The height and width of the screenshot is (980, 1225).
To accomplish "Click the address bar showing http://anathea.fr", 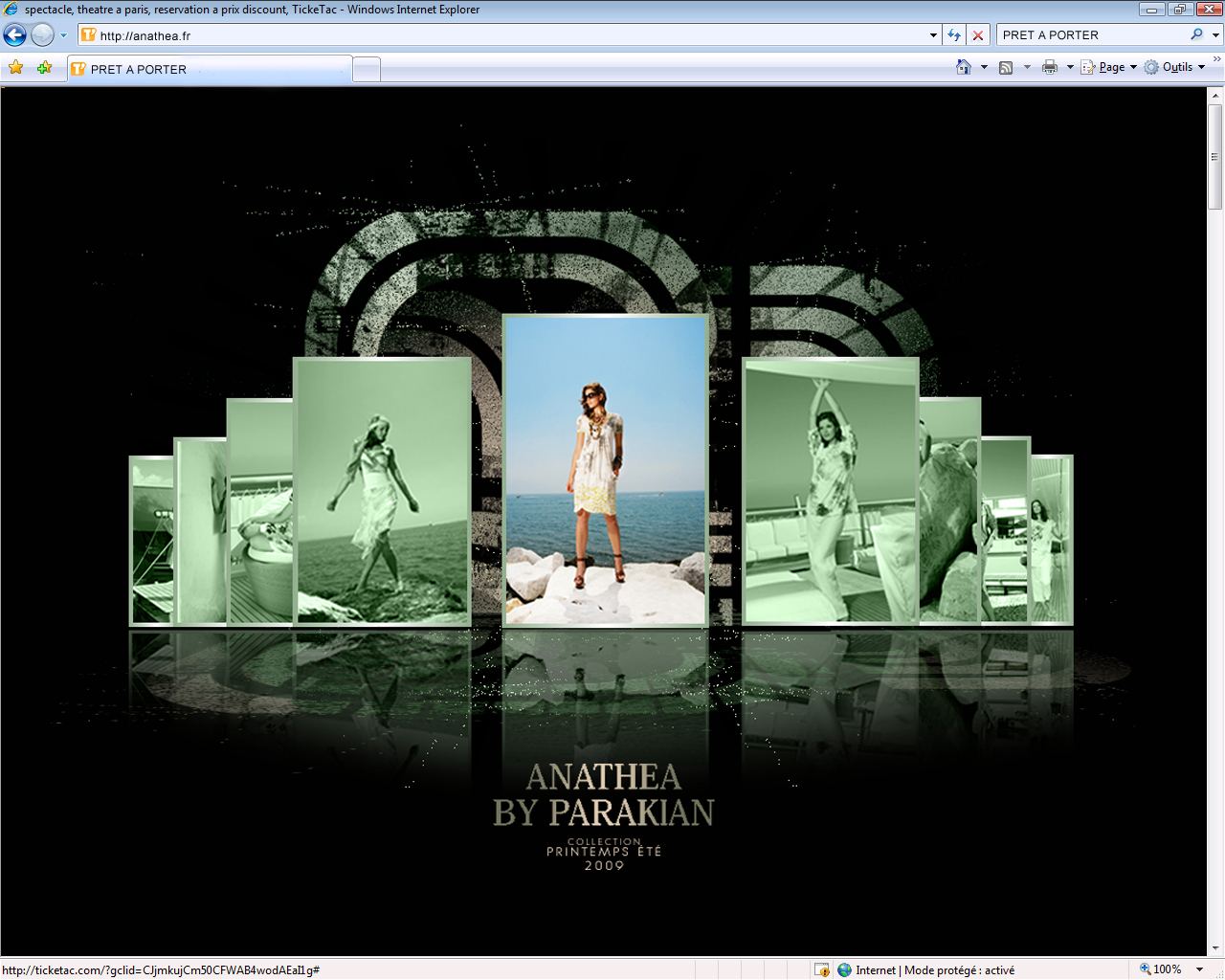I will tap(502, 35).
